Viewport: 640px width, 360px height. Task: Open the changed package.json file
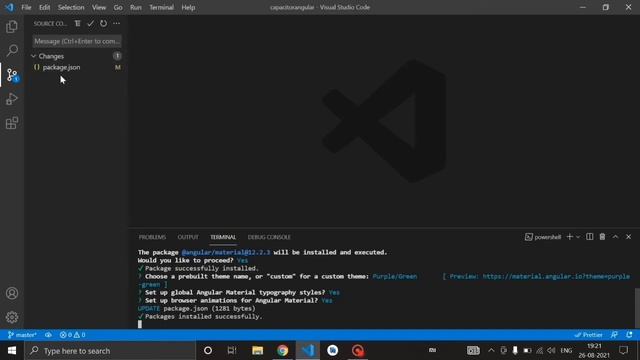tap(61, 67)
